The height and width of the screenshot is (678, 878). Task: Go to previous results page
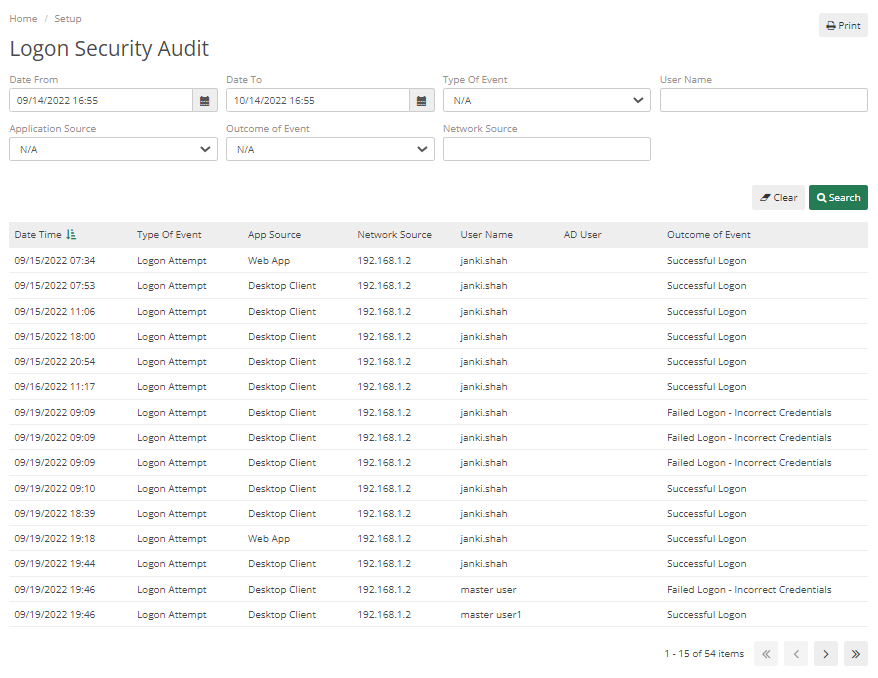coord(795,653)
